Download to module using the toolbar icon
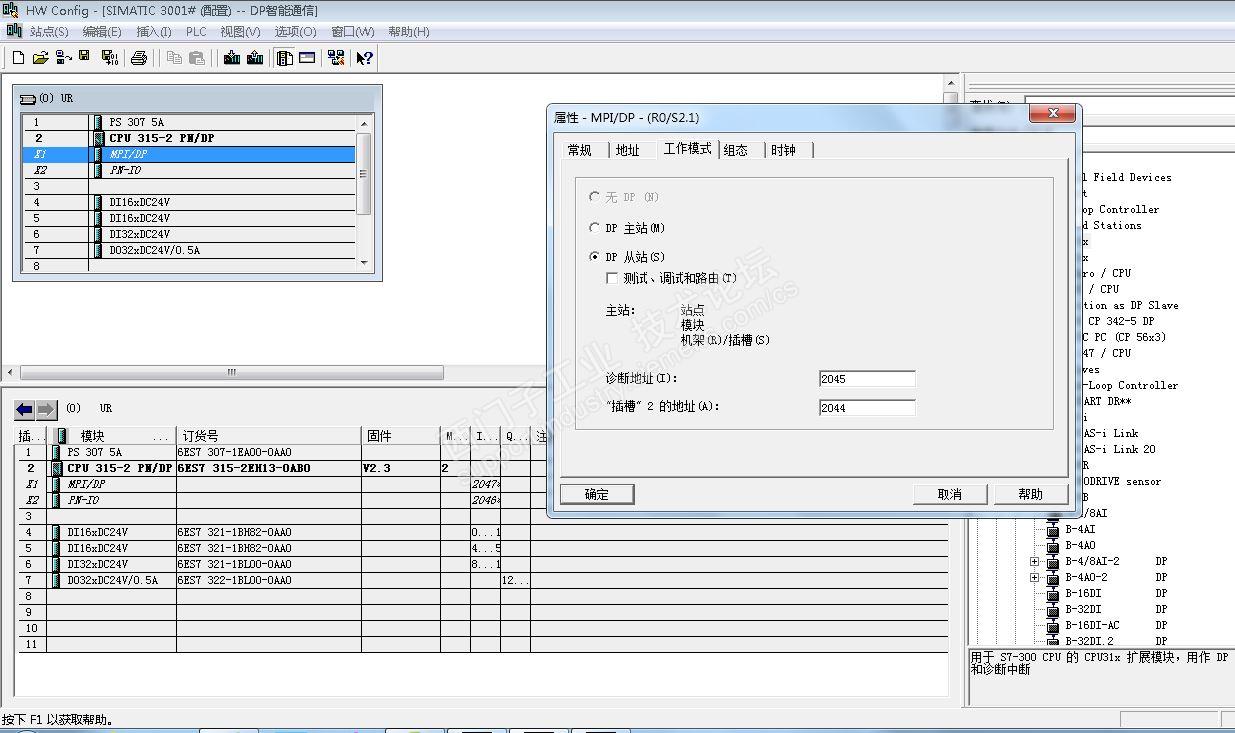1235x733 pixels. click(232, 58)
